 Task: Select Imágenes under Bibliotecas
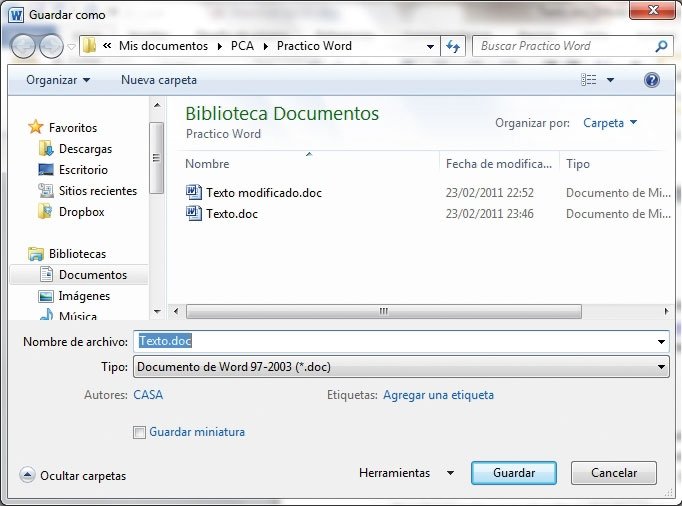click(84, 296)
